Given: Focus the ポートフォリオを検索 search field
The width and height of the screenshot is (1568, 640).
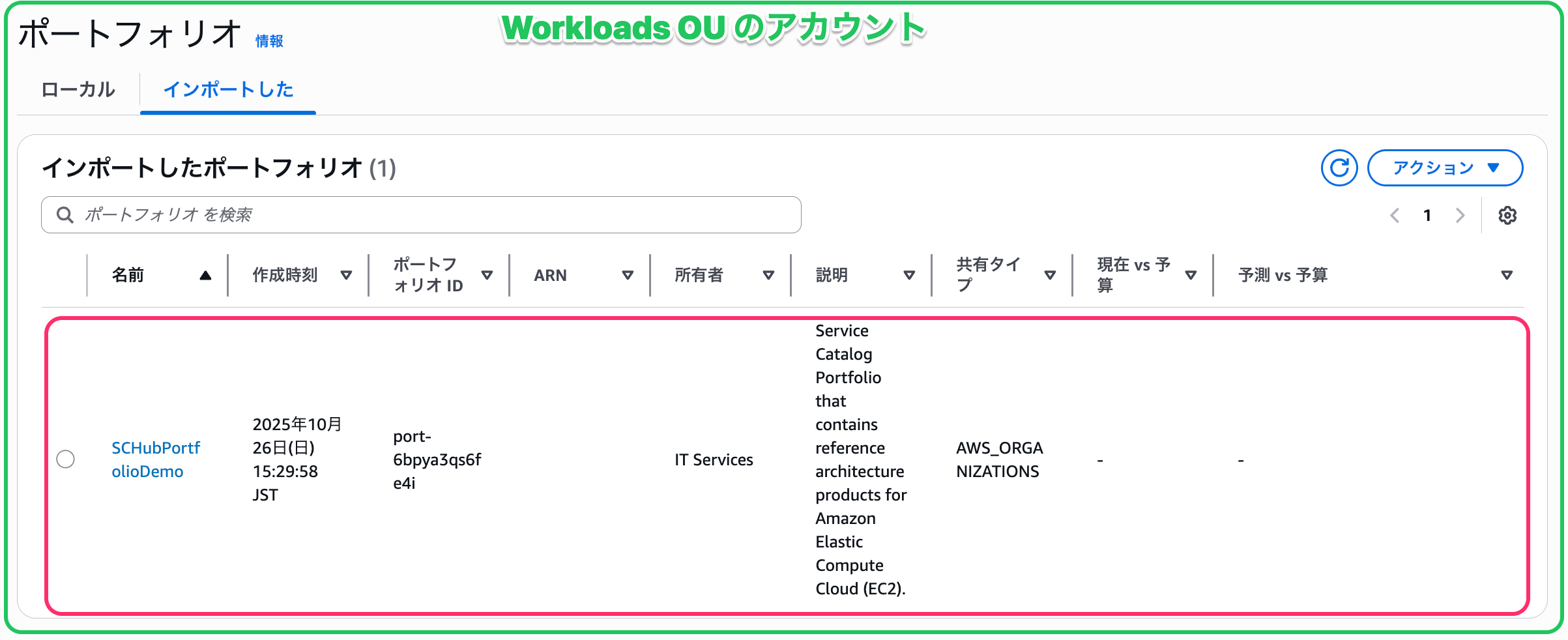Looking at the screenshot, I should pyautogui.click(x=430, y=215).
